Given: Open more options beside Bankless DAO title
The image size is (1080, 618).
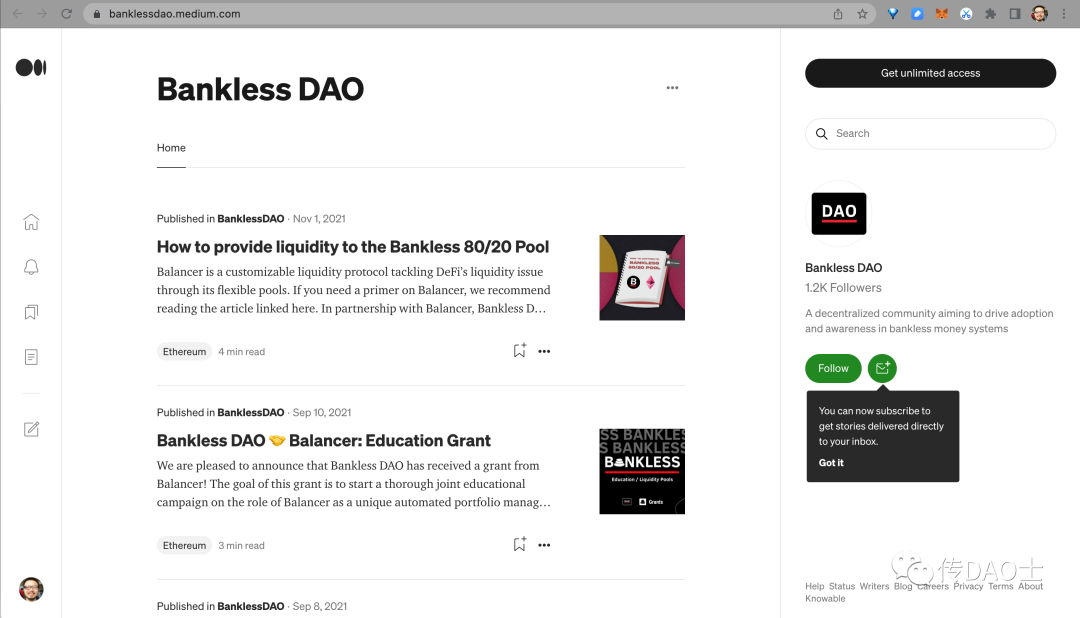Looking at the screenshot, I should tap(672, 87).
